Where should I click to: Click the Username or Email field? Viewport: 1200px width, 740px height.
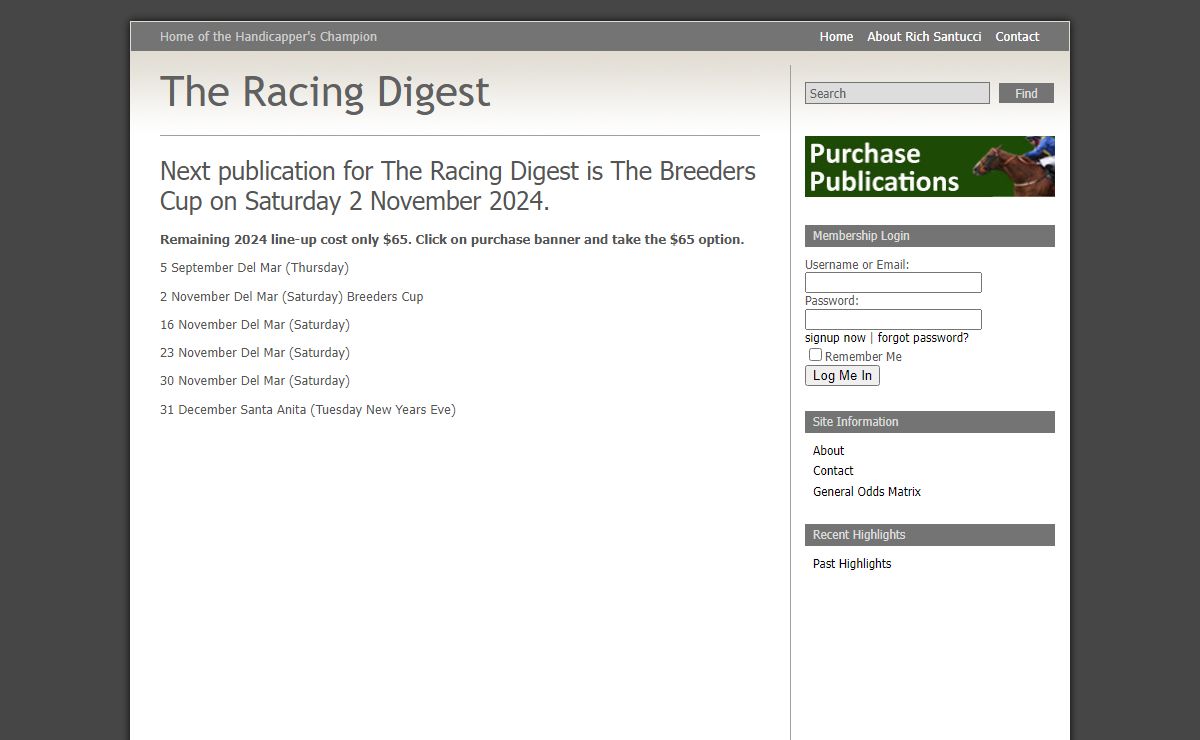(893, 283)
